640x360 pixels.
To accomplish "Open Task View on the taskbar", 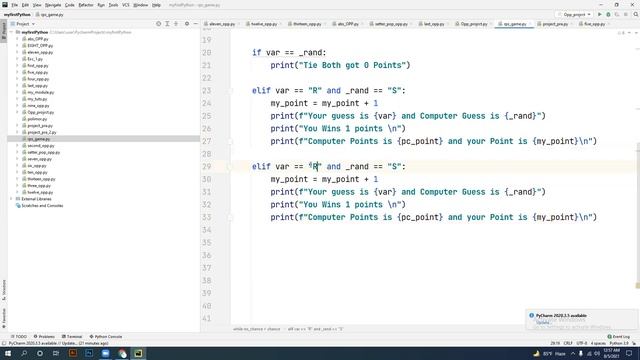I will point(56,353).
